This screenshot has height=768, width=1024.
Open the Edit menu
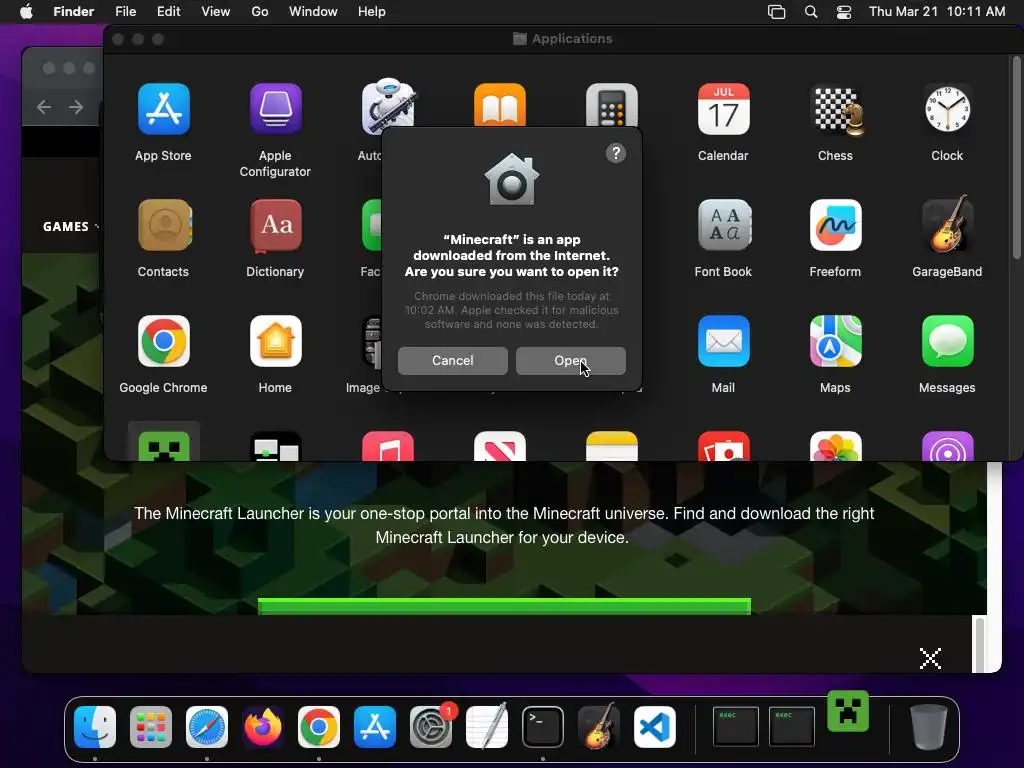tap(168, 12)
